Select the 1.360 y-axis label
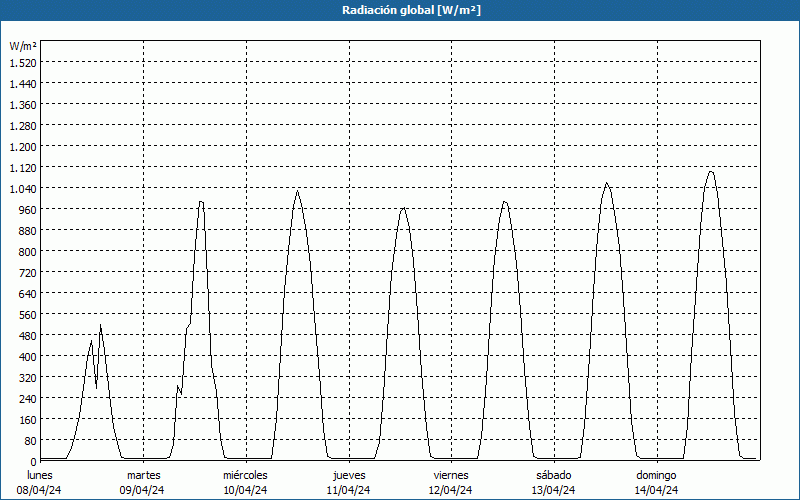This screenshot has height=500, width=800. coord(23,105)
